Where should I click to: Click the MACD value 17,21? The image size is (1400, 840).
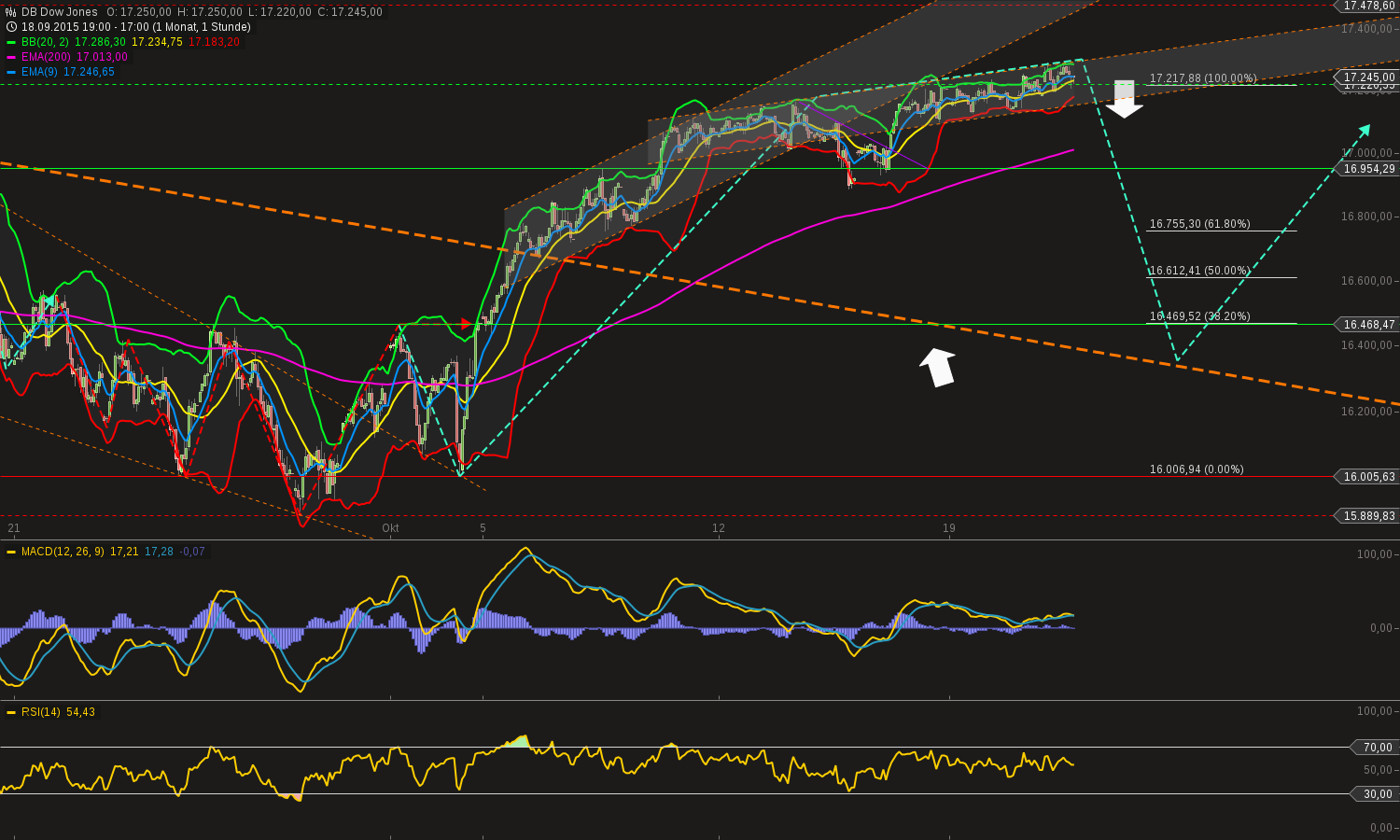[124, 552]
